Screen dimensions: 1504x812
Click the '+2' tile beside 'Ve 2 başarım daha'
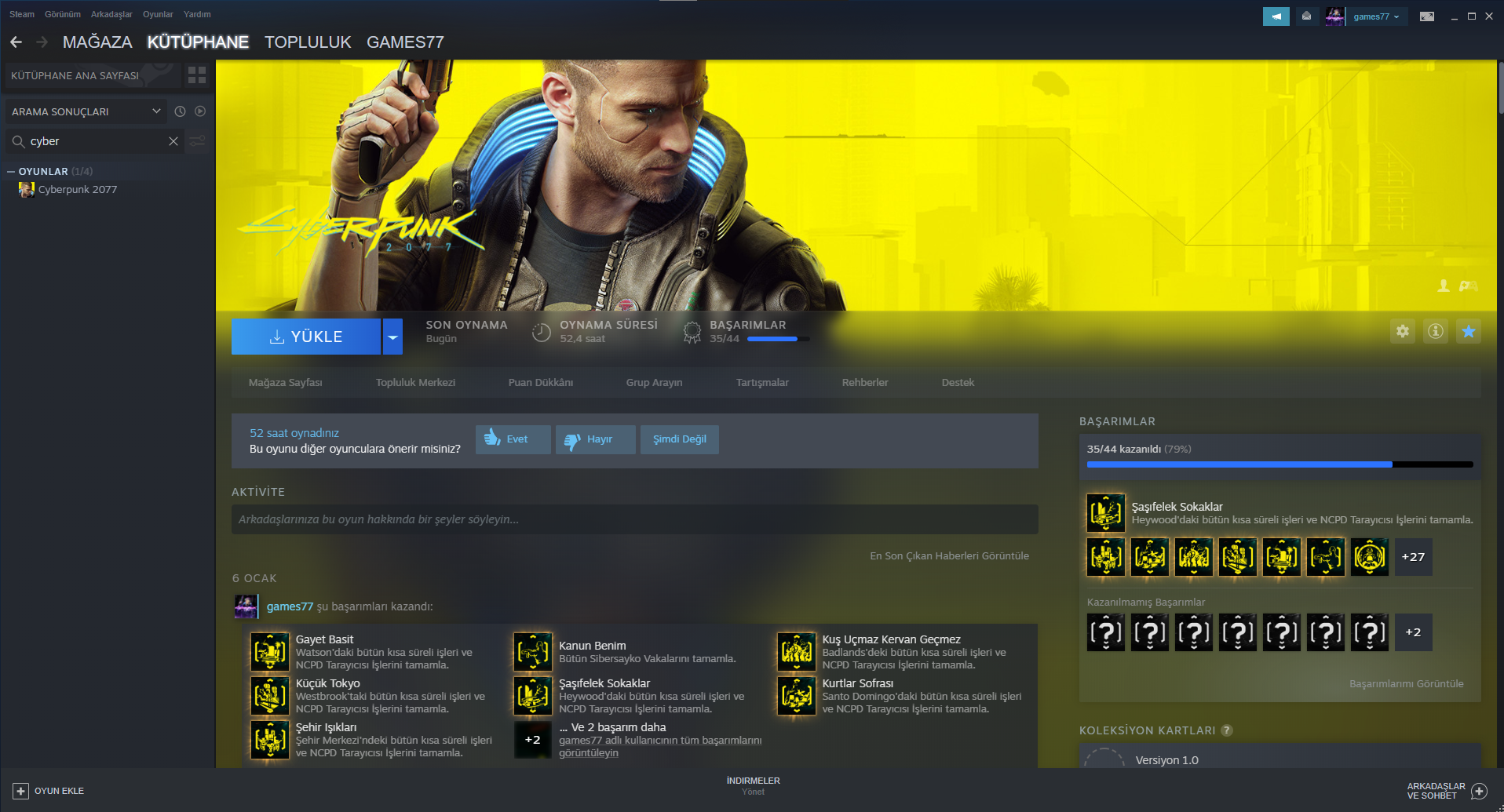(533, 740)
